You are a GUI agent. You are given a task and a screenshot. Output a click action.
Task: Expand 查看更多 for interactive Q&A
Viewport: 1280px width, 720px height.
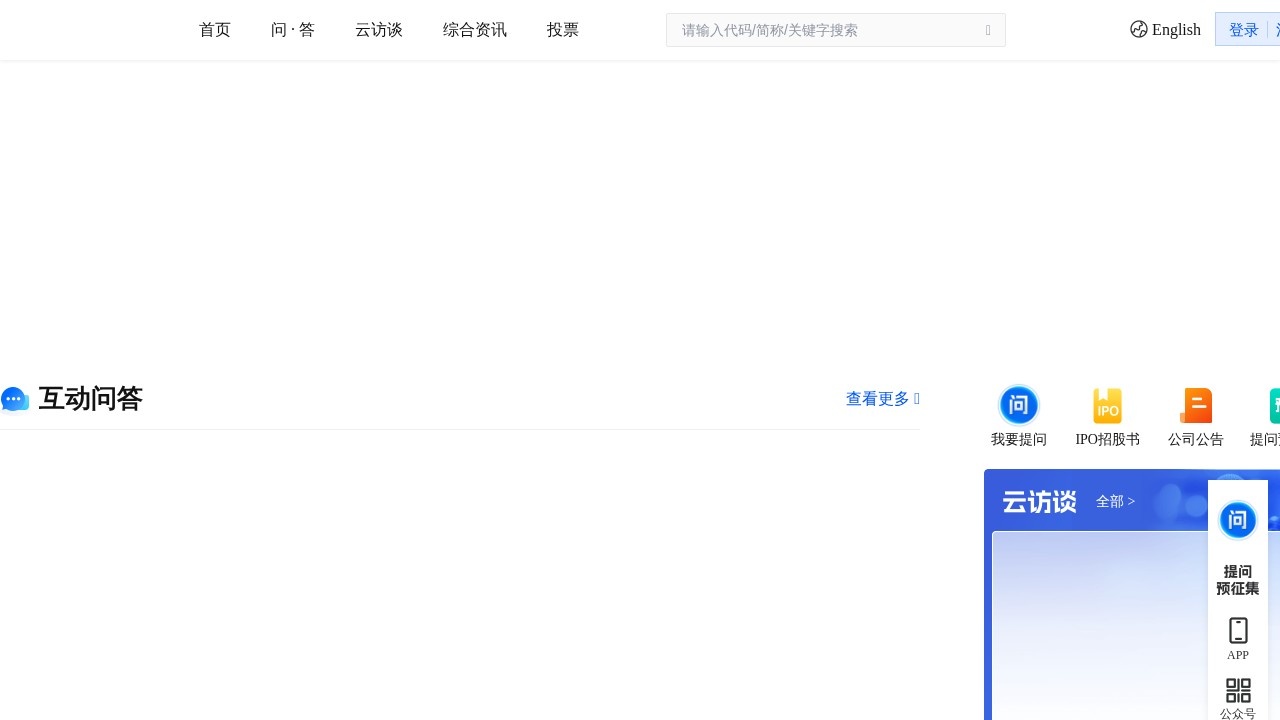pyautogui.click(x=877, y=398)
